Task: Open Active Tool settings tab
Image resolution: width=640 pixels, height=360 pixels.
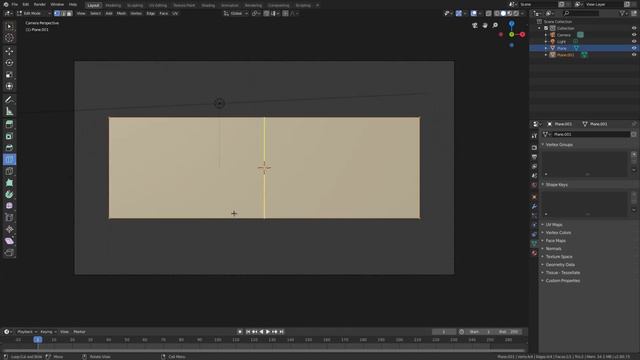Action: click(534, 136)
